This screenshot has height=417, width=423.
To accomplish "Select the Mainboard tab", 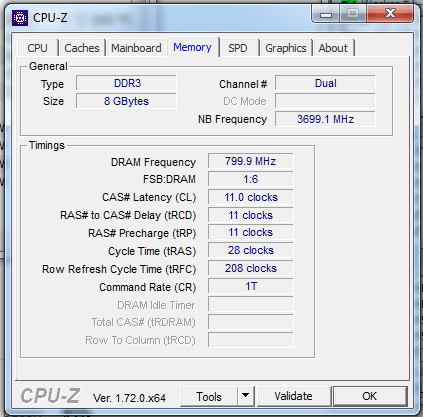I will tap(136, 48).
